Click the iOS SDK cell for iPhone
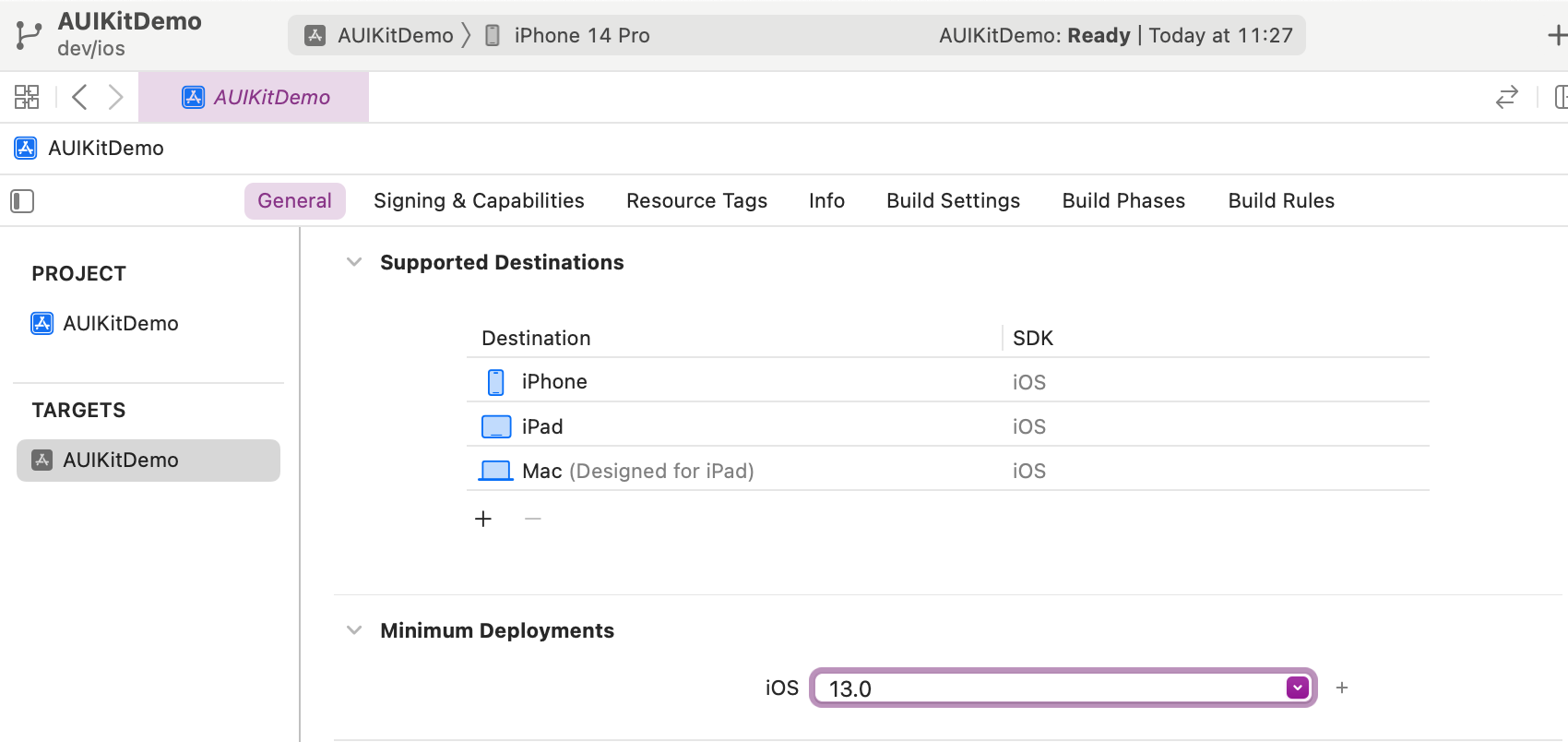 [x=1029, y=382]
